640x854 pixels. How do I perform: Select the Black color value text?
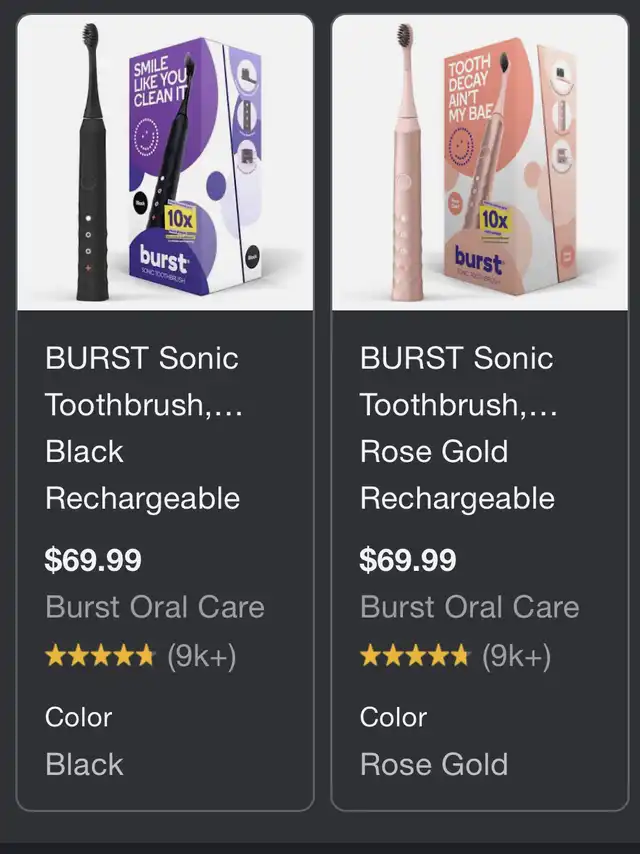point(84,764)
